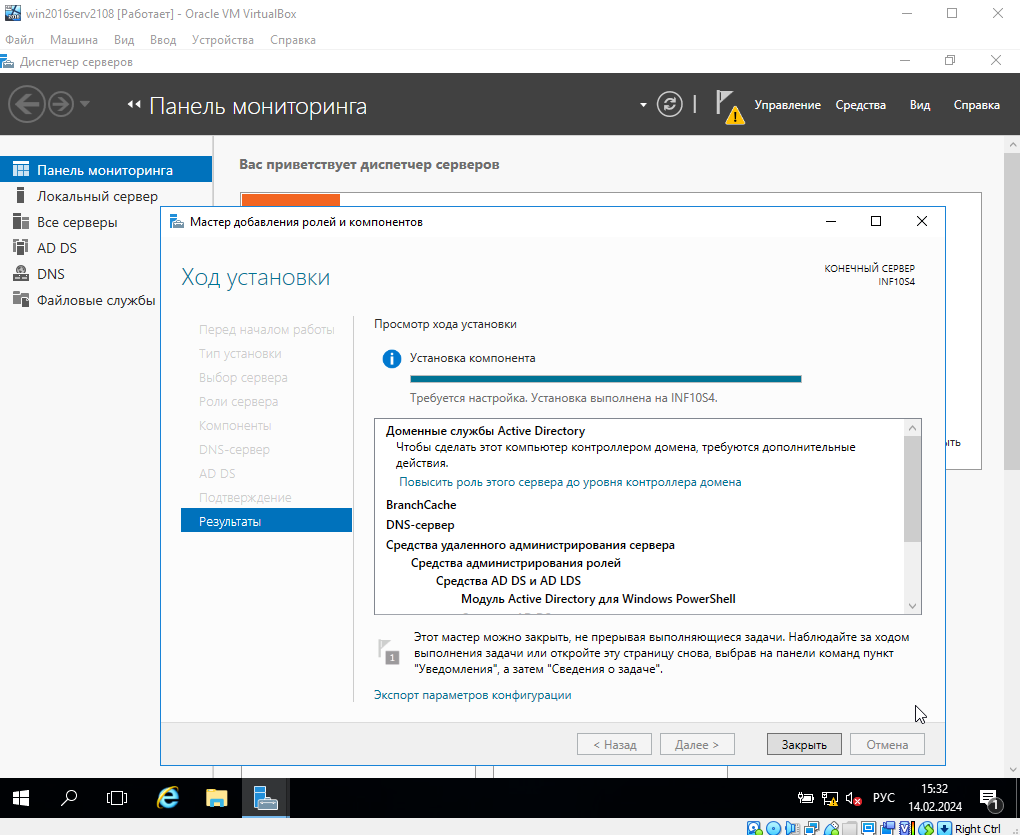Refresh Server Manager with the circular arrows icon
1020x835 pixels.
pos(669,104)
